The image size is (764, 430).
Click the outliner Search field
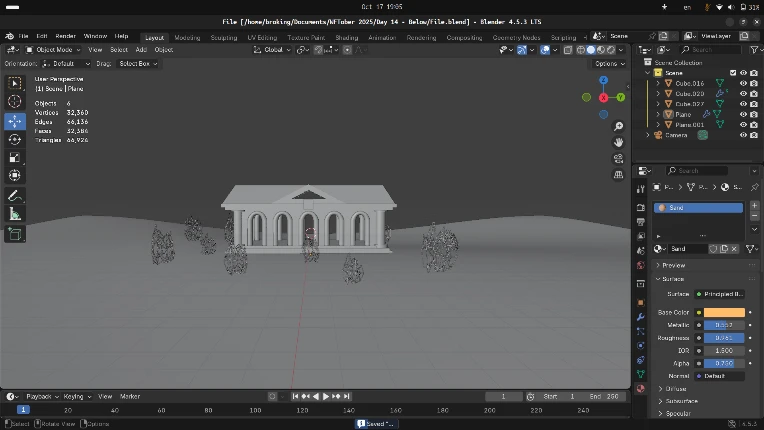click(x=709, y=50)
